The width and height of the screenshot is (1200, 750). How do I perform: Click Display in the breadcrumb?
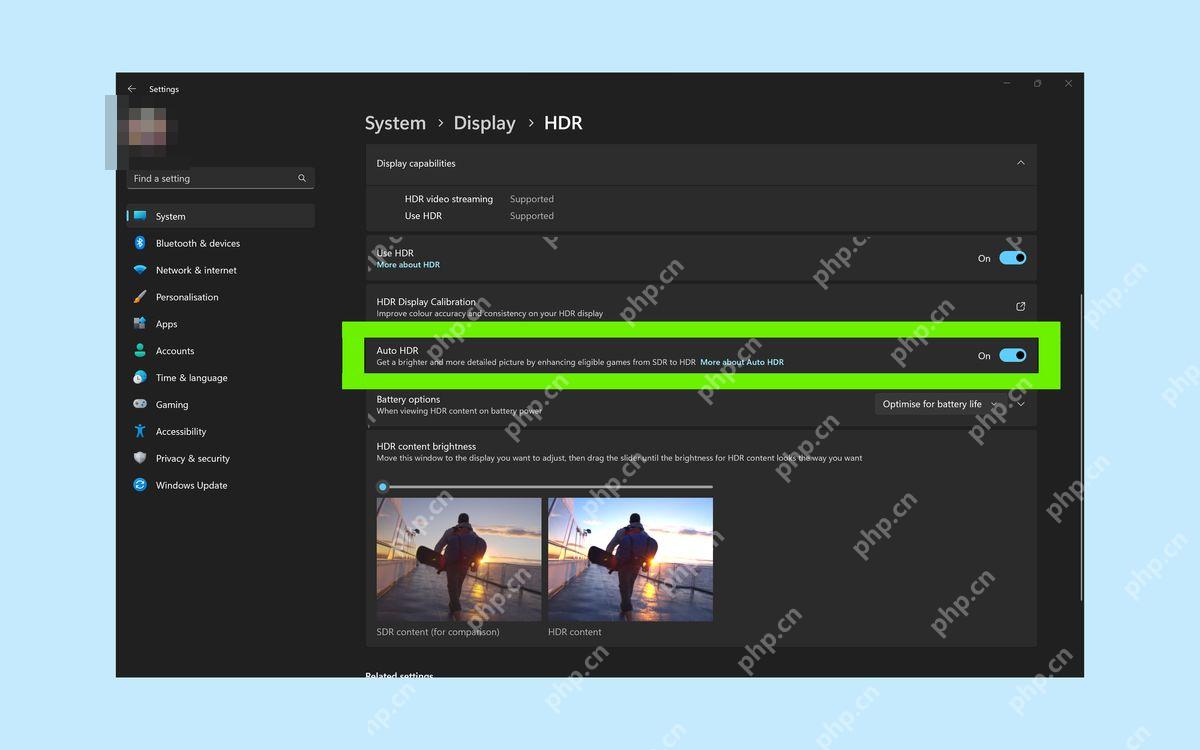pos(484,123)
